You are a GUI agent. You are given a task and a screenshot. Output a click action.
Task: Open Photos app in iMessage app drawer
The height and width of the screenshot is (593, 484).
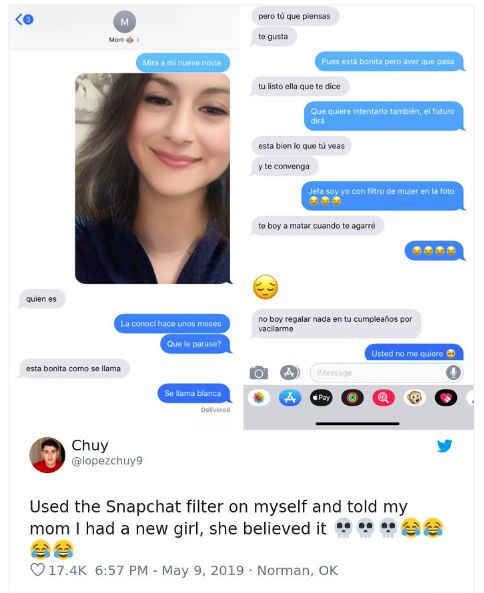coord(259,398)
